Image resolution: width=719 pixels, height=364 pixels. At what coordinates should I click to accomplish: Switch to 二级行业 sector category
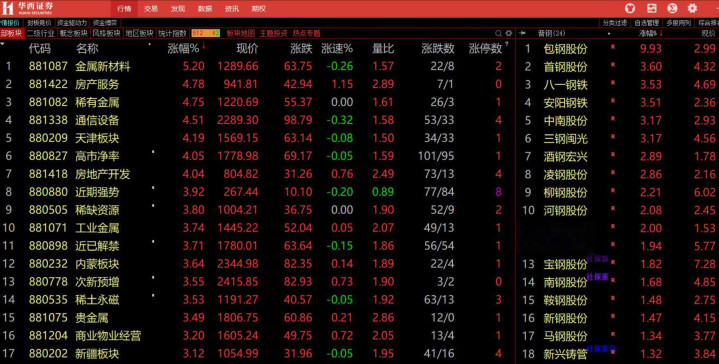(x=40, y=33)
